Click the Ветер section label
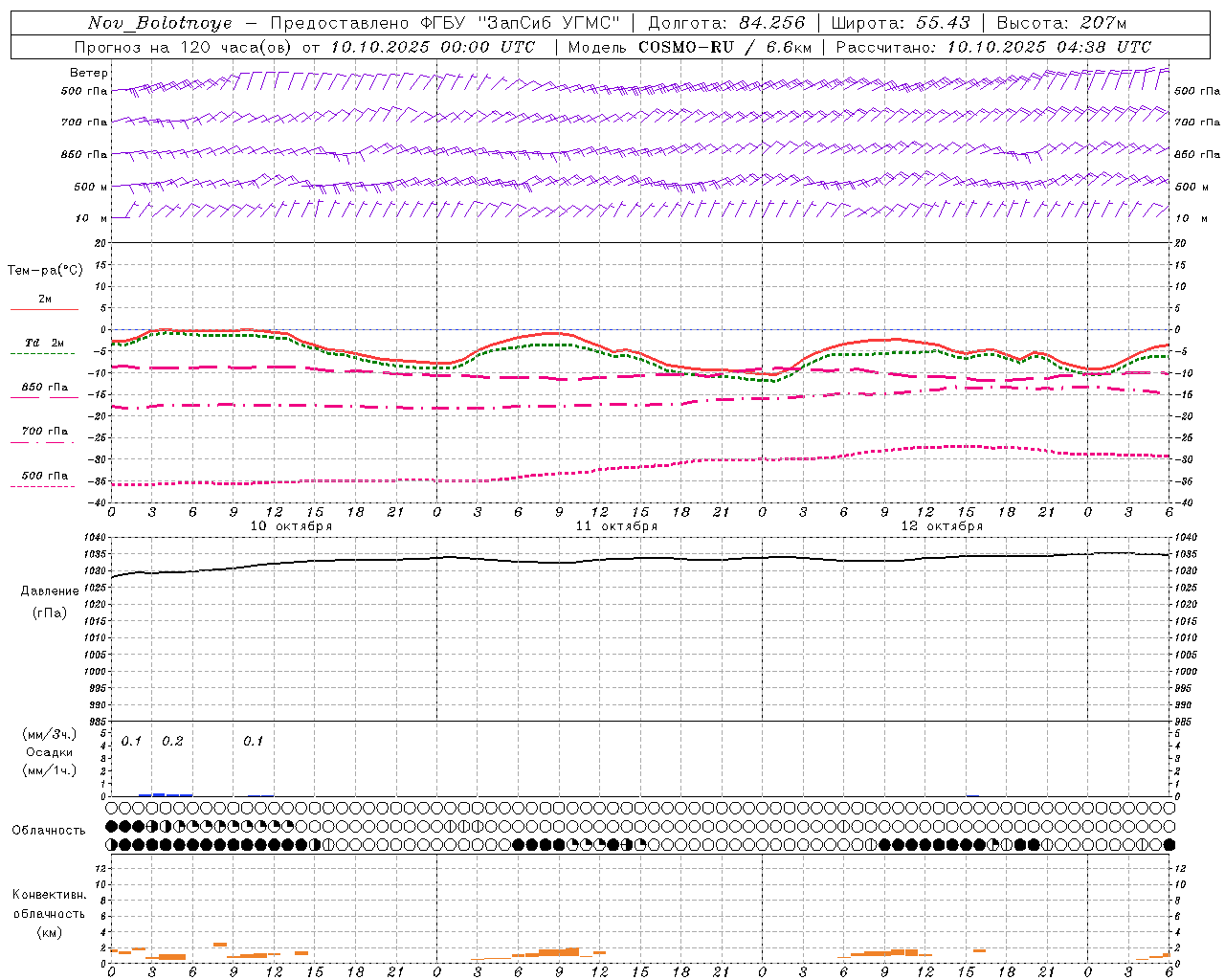Screen dimensions: 1225x980 [x=88, y=73]
